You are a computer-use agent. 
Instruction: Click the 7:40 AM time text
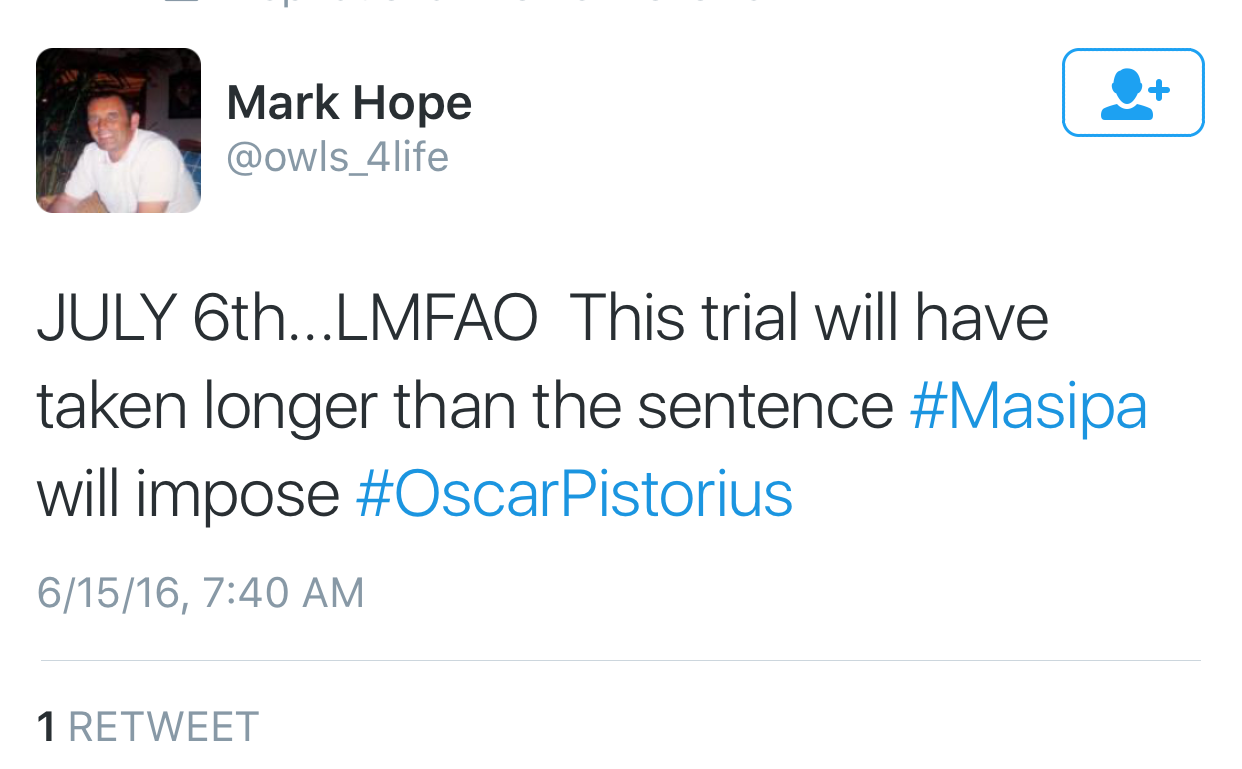coord(283,593)
